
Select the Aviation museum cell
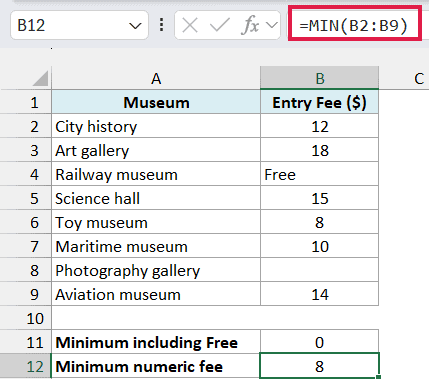(x=156, y=294)
